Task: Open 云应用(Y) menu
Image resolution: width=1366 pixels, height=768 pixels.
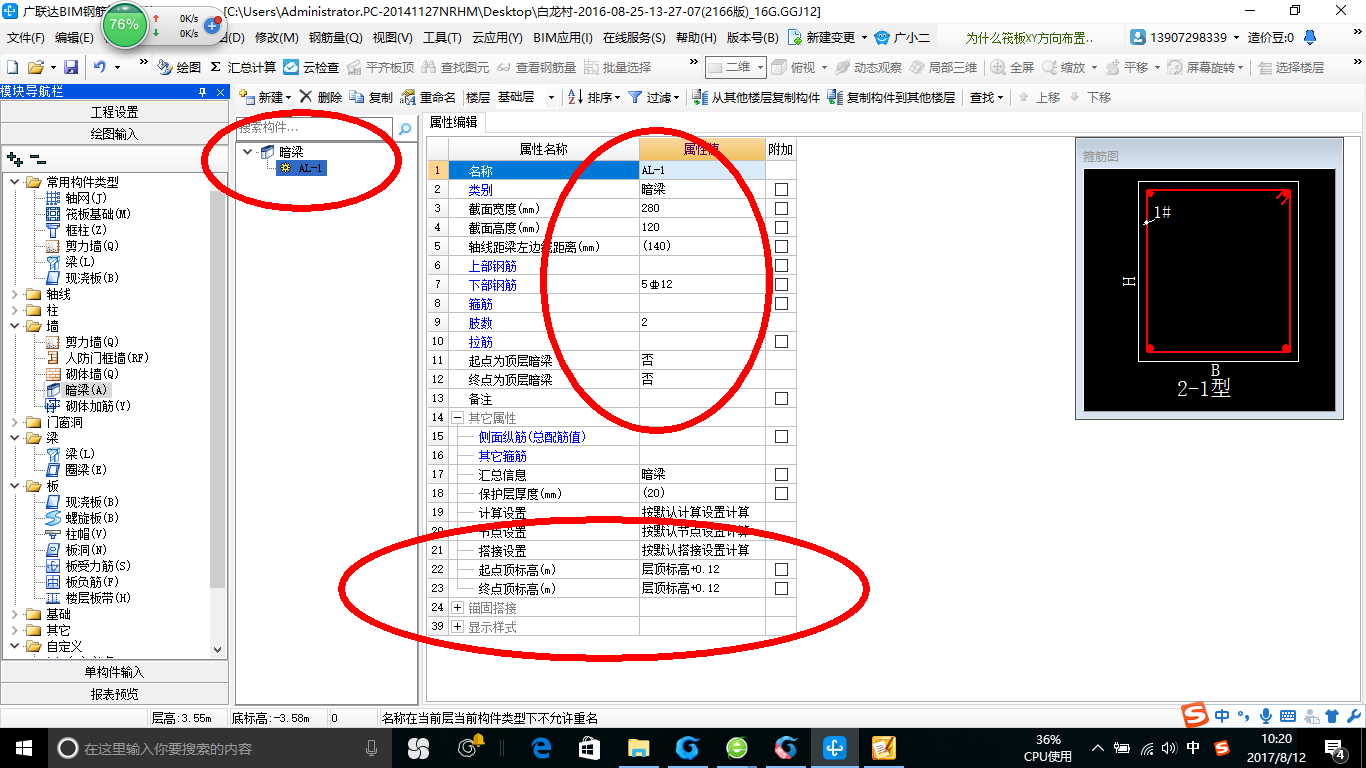Action: pos(497,37)
